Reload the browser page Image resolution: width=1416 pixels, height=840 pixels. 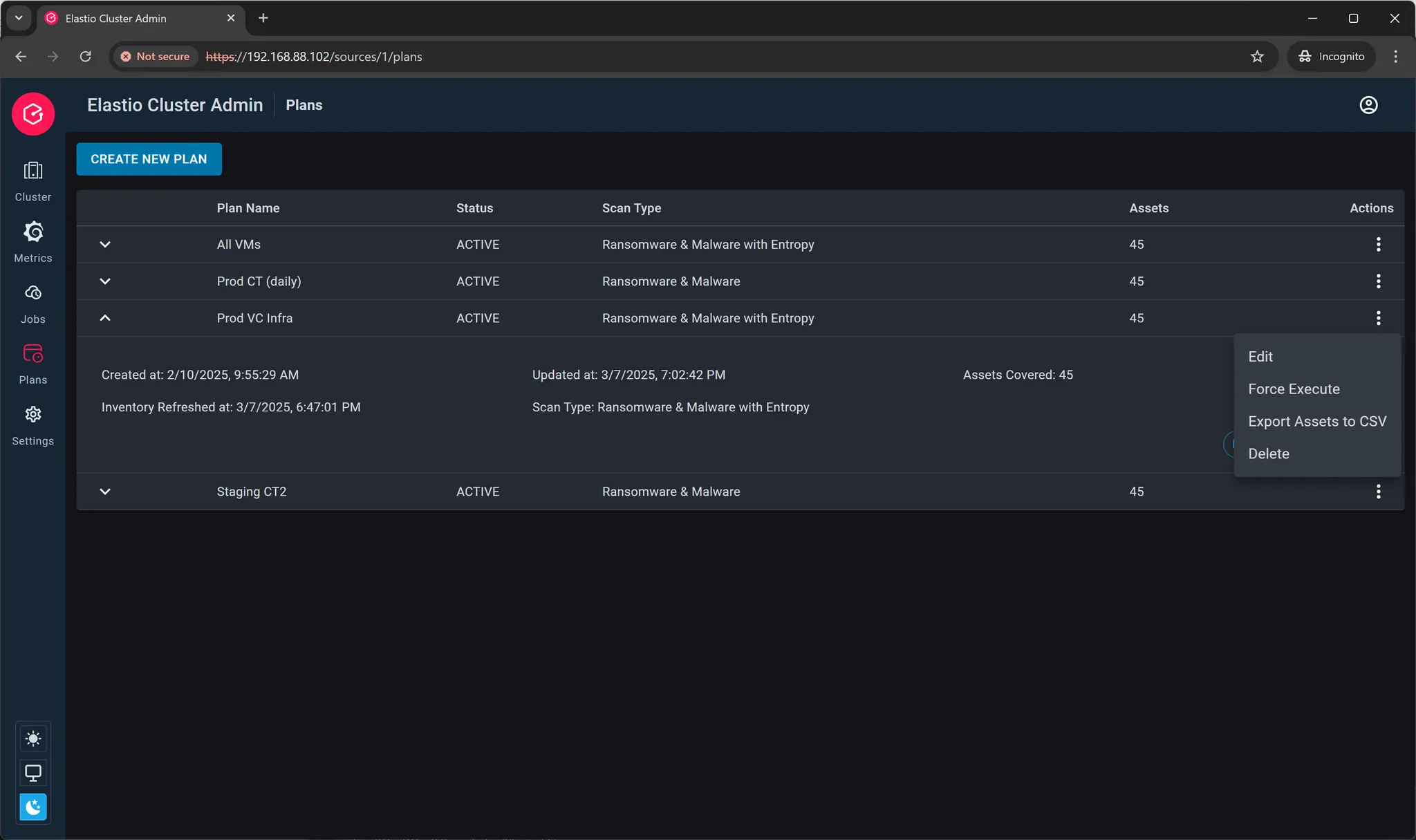point(86,57)
